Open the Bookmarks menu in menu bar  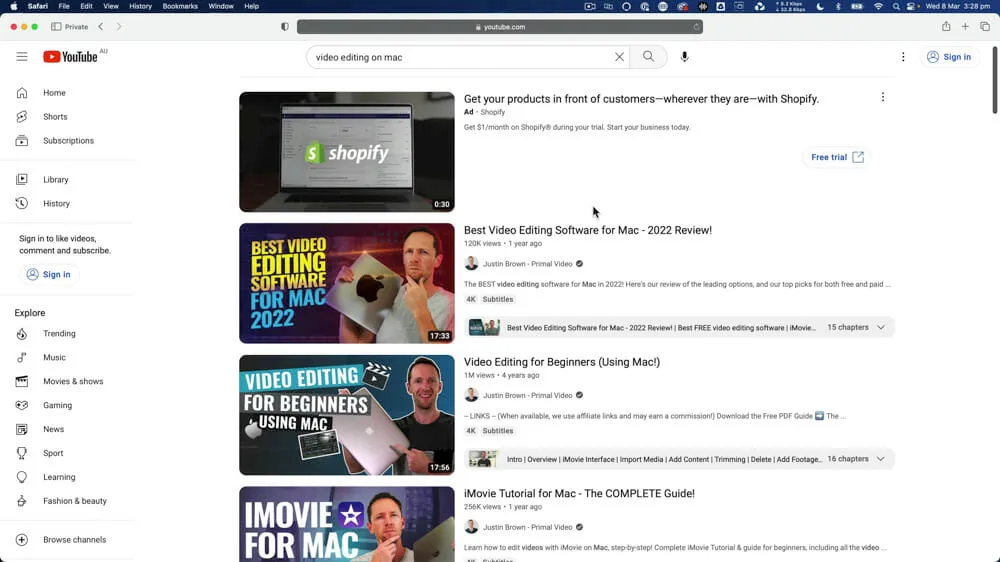tap(180, 6)
